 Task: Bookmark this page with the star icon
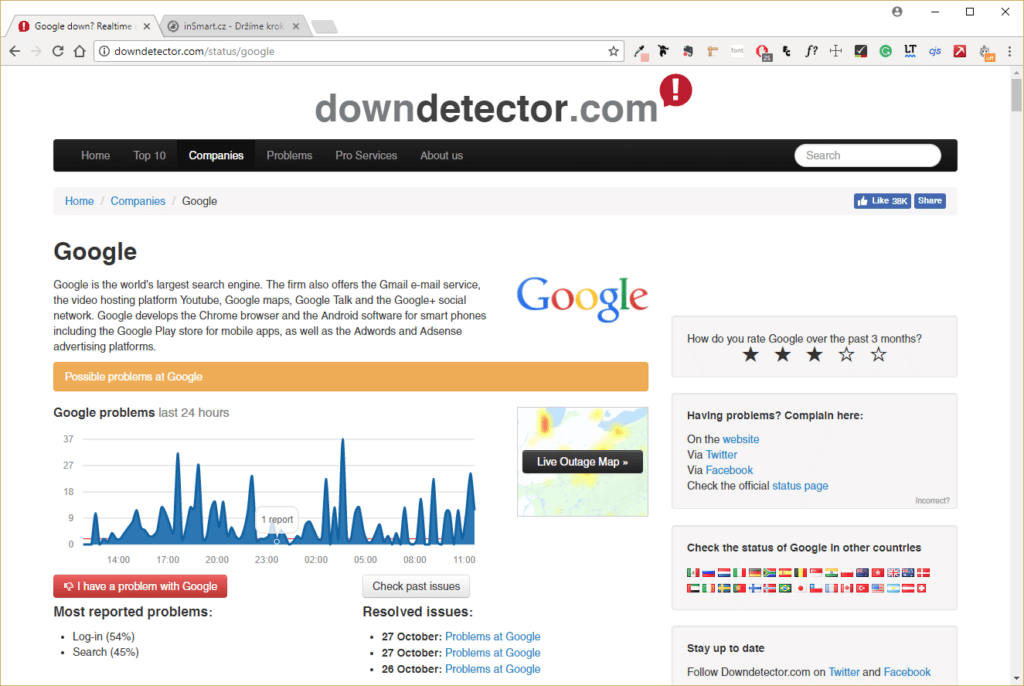pyautogui.click(x=613, y=51)
